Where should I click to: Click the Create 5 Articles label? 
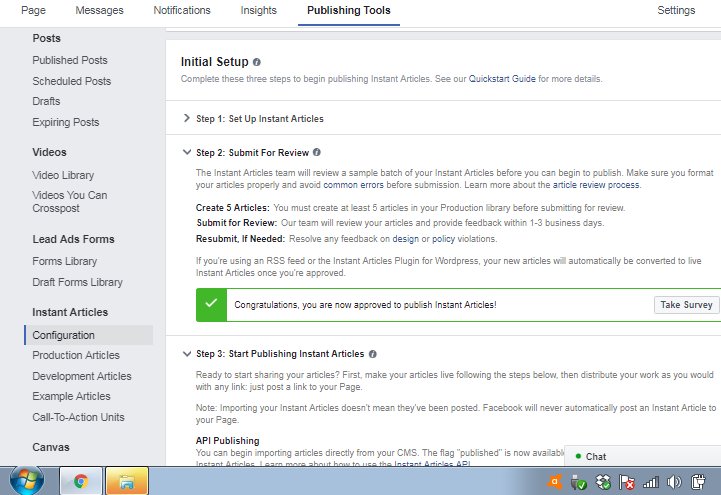232,208
